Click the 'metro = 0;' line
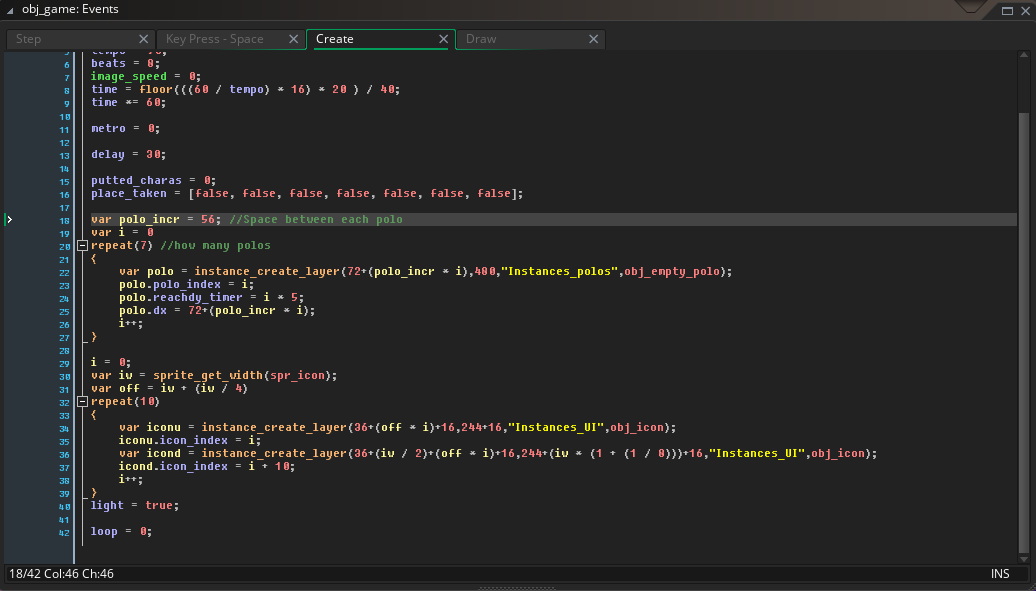 tap(126, 128)
